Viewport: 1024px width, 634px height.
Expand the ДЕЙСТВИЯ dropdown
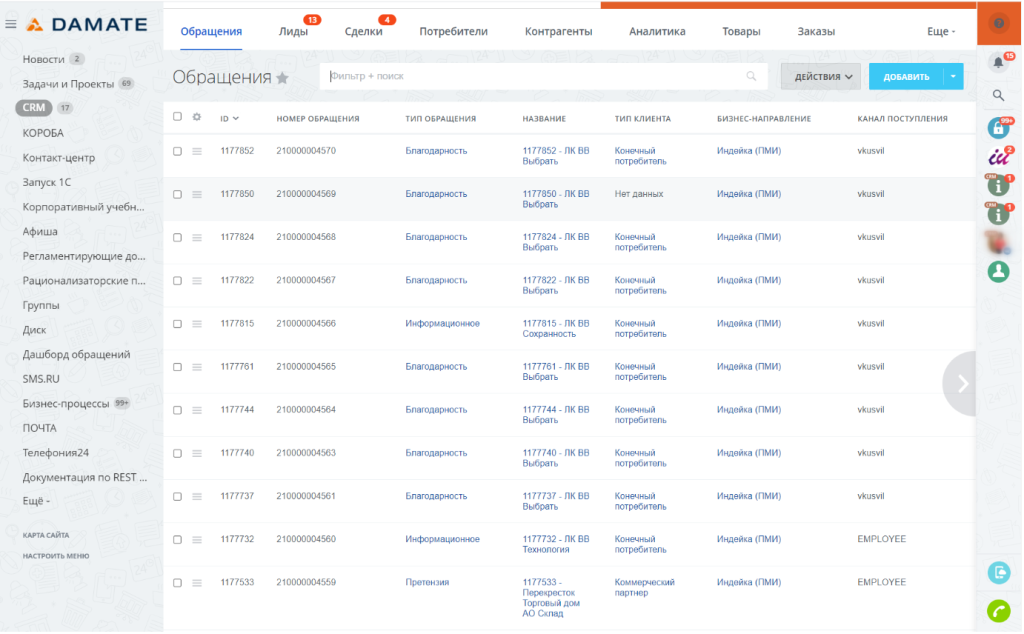pyautogui.click(x=821, y=76)
